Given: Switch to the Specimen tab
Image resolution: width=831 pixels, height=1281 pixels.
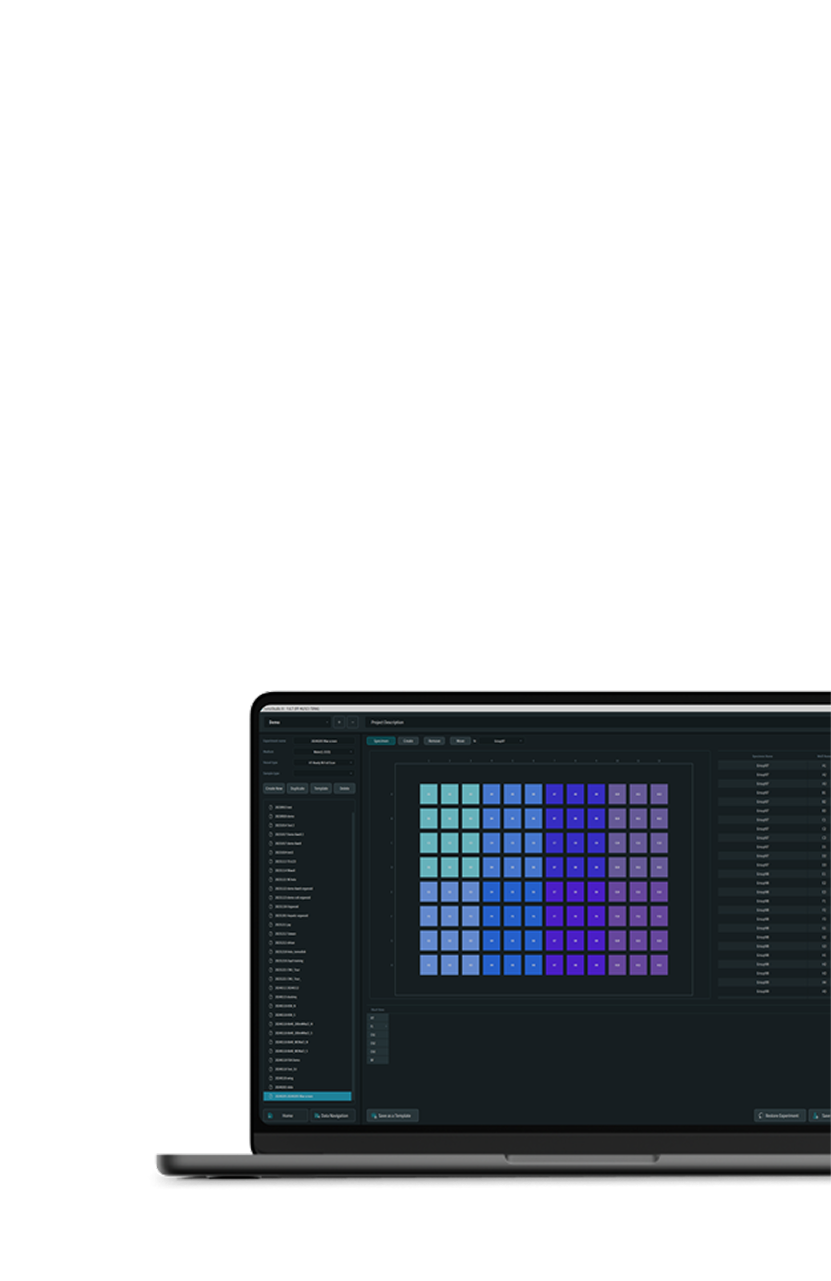Looking at the screenshot, I should [x=381, y=741].
